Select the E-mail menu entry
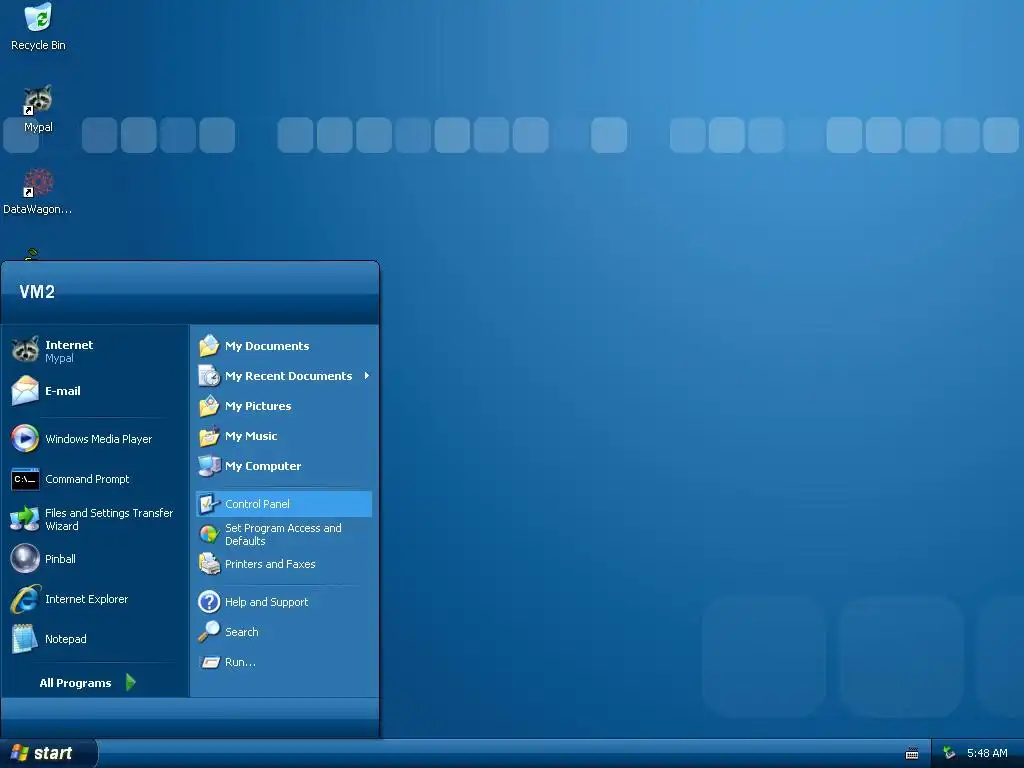 [95, 391]
